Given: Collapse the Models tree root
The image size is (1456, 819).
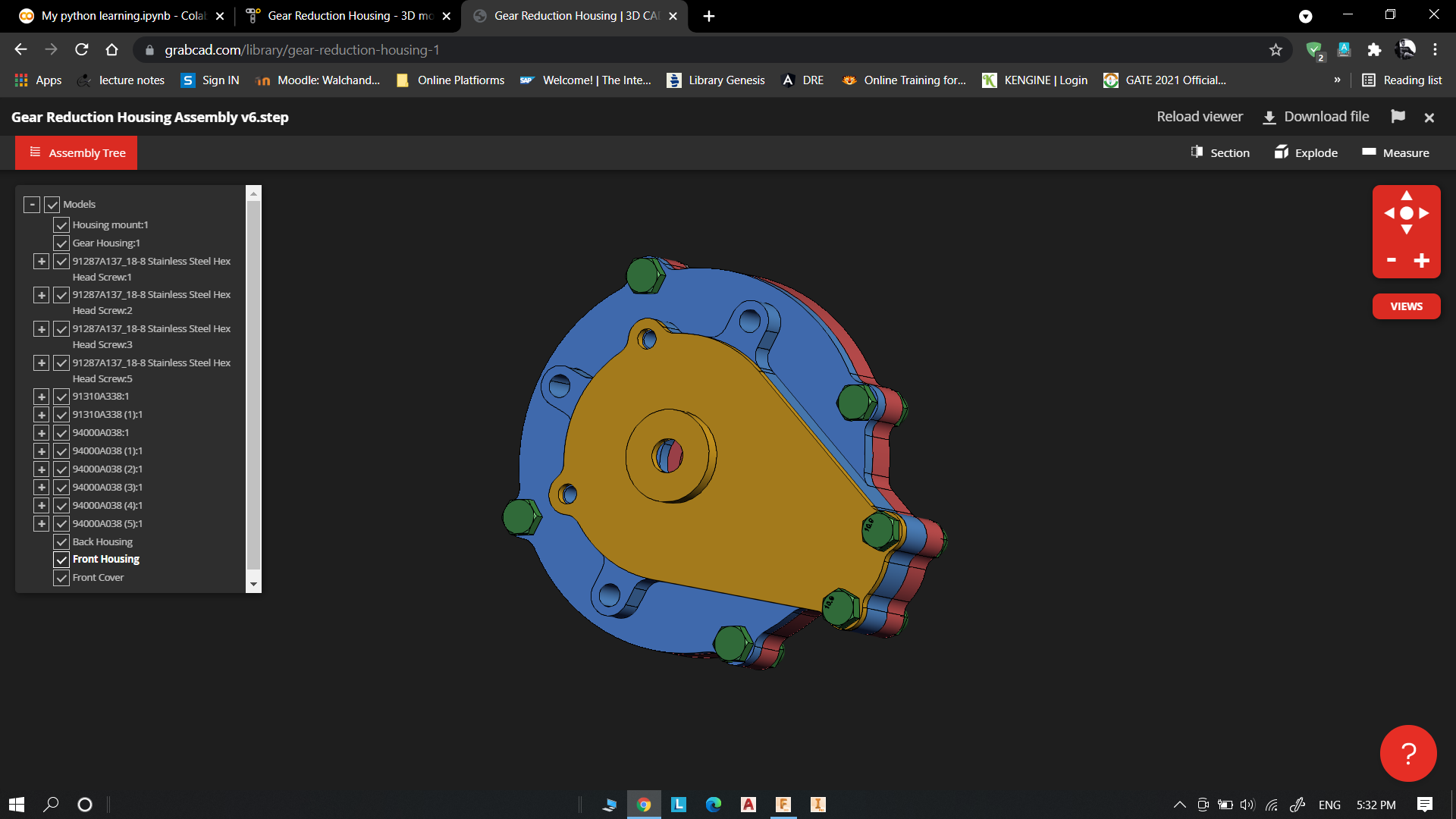Looking at the screenshot, I should point(32,205).
